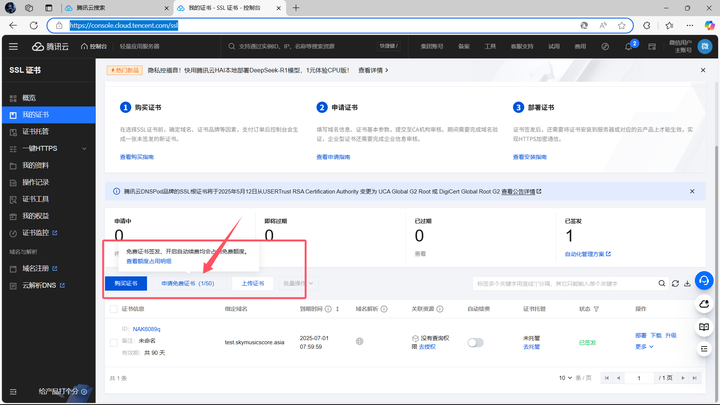
Task: Open the 查看购买指南 link
Action: [x=137, y=157]
